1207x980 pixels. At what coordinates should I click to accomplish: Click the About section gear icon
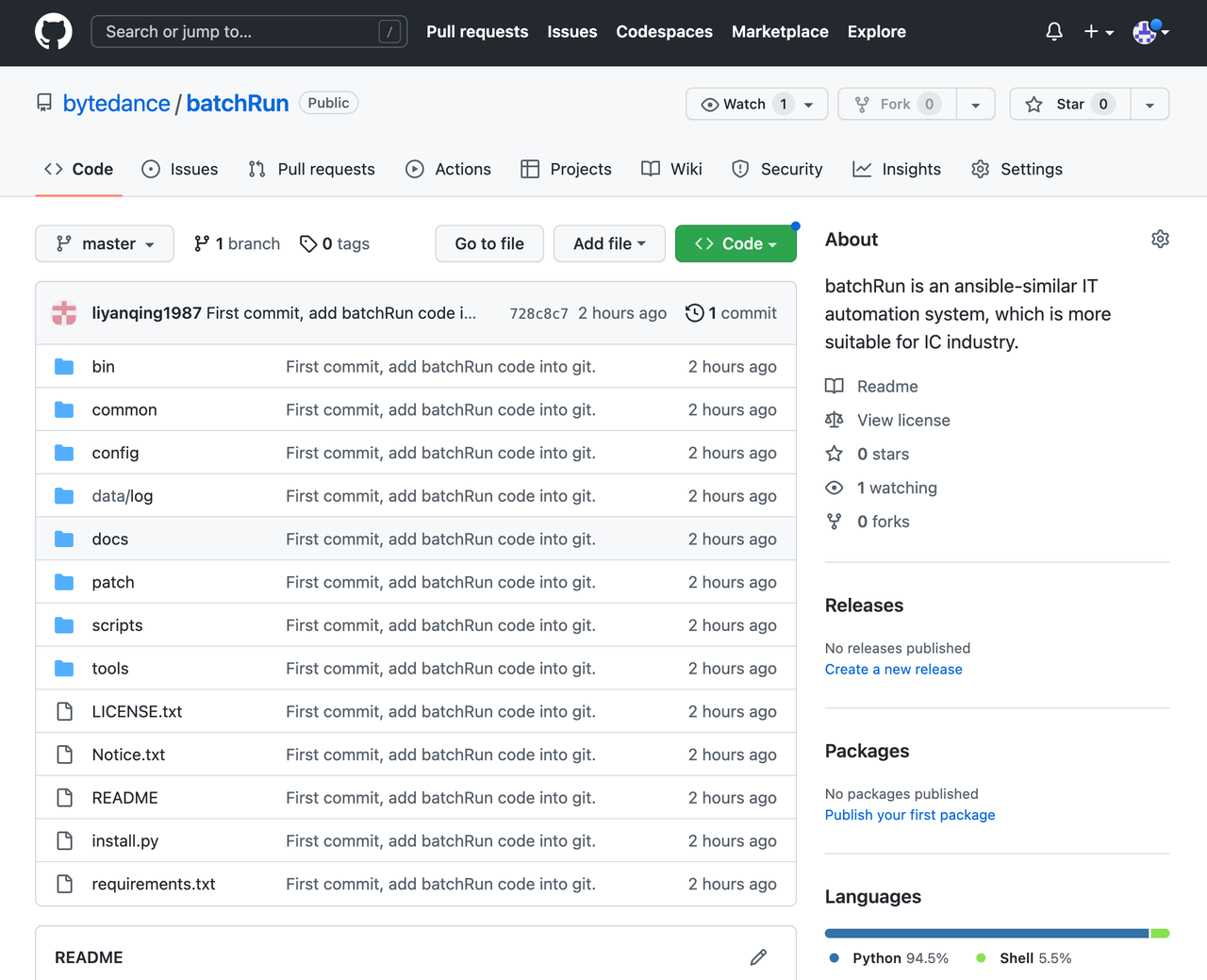tap(1160, 240)
